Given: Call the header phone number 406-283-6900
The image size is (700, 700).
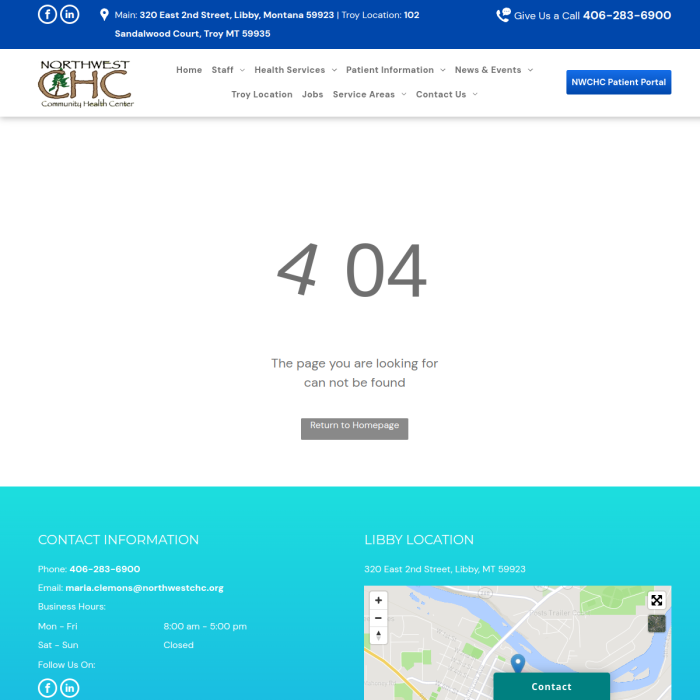Looking at the screenshot, I should pos(627,15).
